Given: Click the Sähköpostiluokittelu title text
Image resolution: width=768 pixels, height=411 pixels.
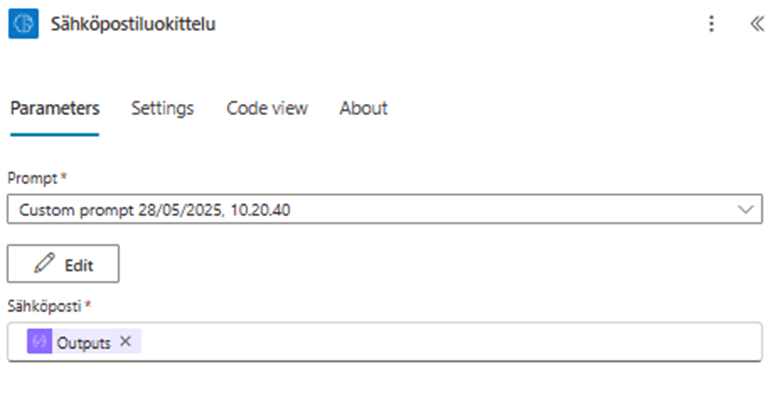Looking at the screenshot, I should [x=132, y=24].
